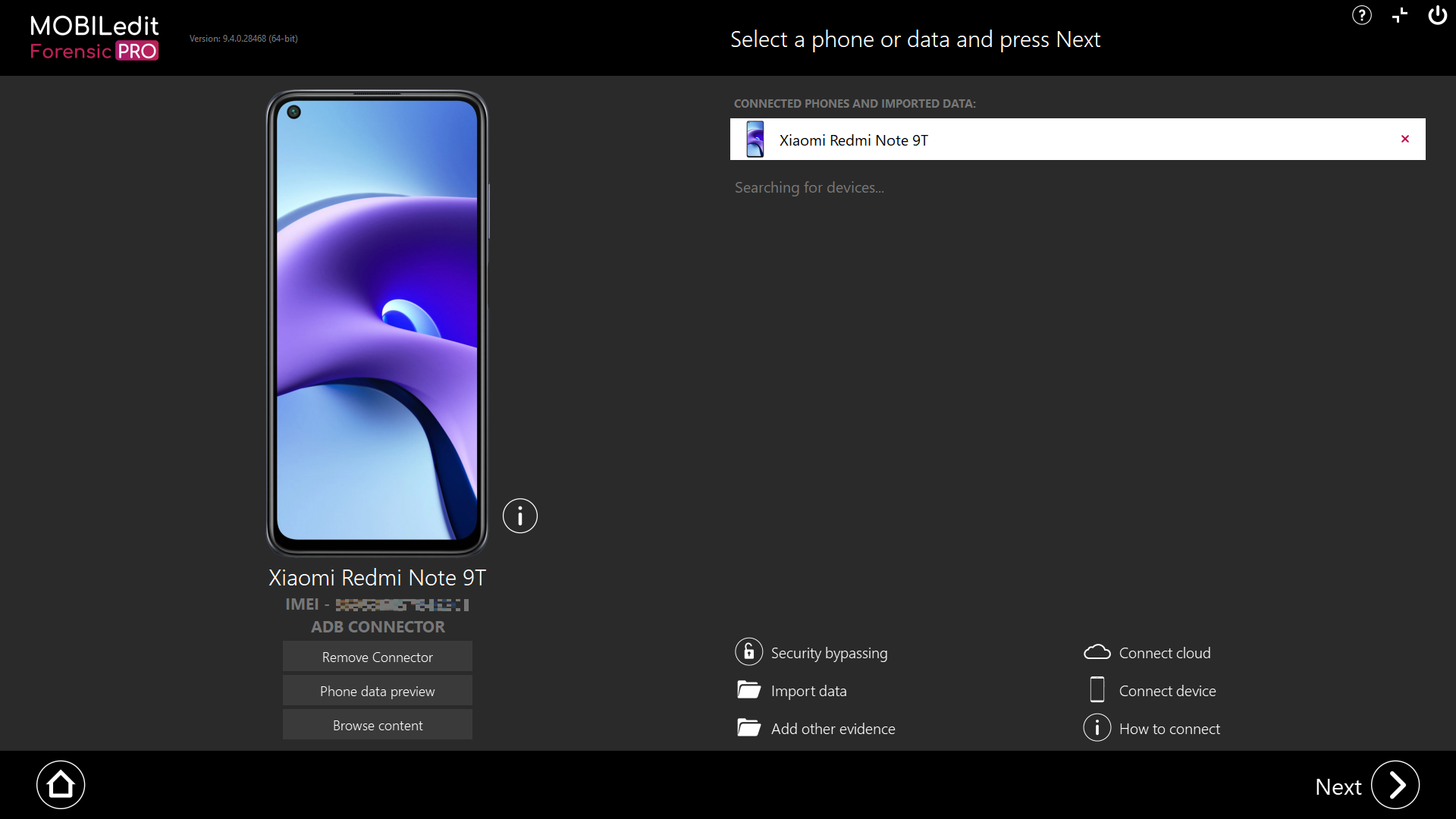Click the power quit icon

tap(1437, 15)
